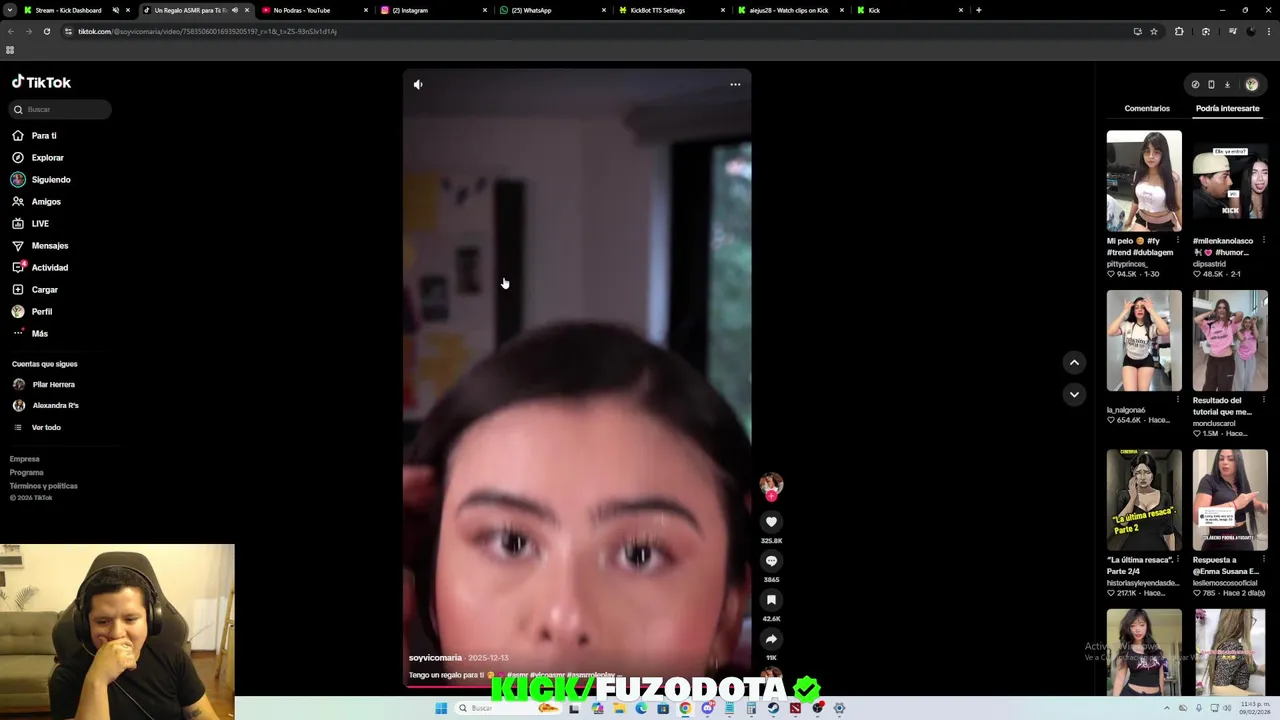Open the Explorar section

47,158
